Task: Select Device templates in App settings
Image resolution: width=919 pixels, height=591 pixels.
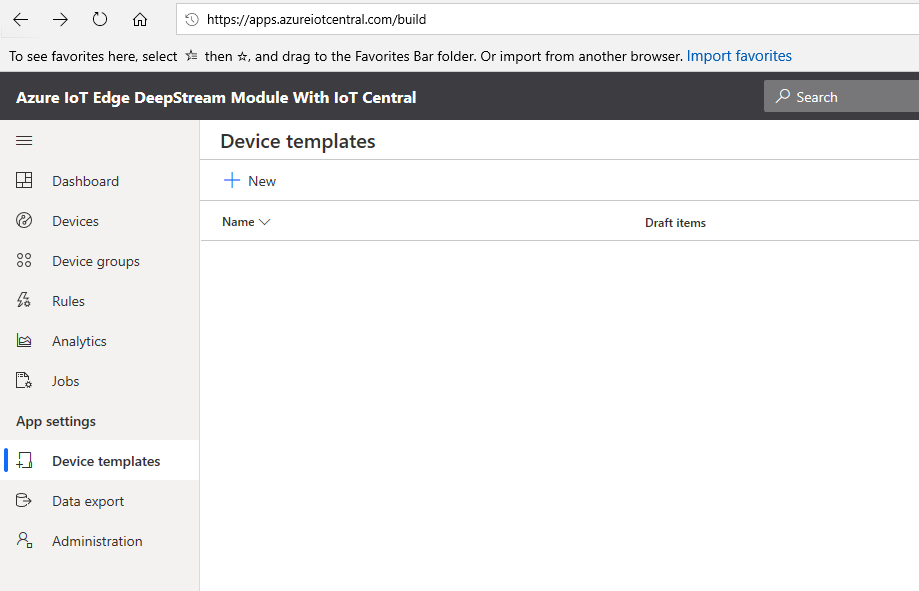Action: tap(106, 461)
